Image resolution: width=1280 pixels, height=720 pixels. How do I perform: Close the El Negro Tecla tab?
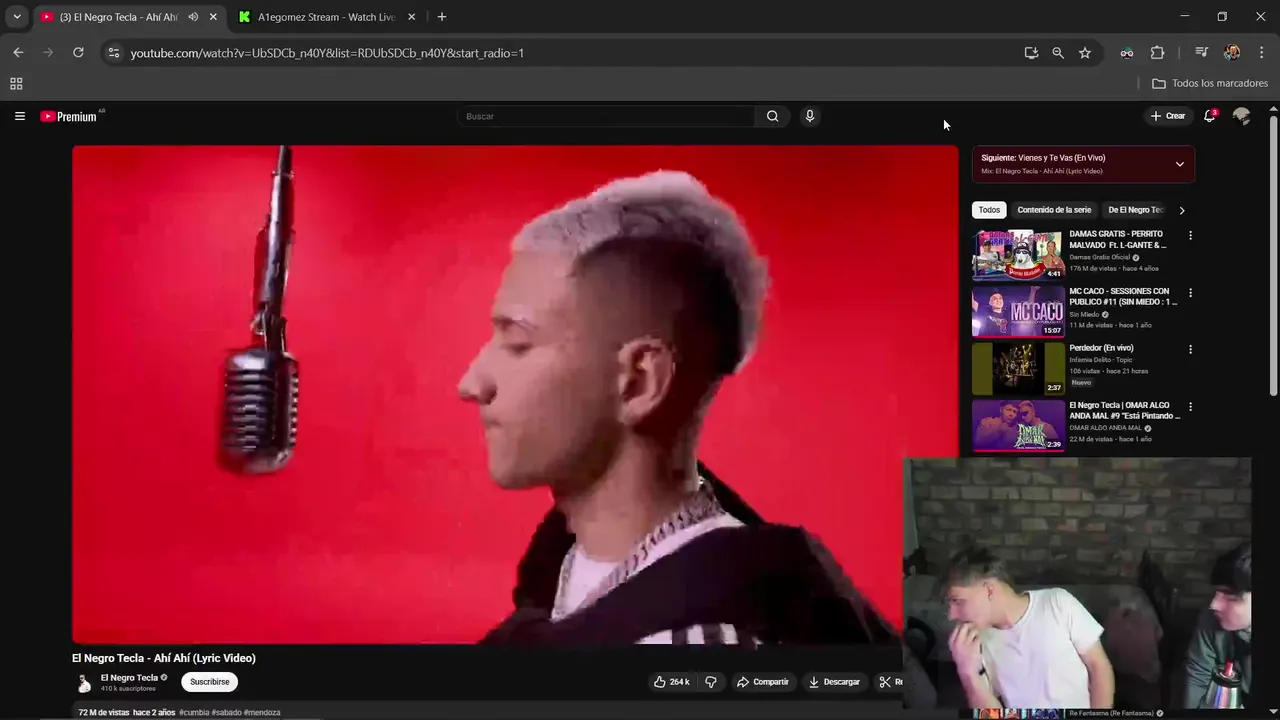(x=213, y=17)
